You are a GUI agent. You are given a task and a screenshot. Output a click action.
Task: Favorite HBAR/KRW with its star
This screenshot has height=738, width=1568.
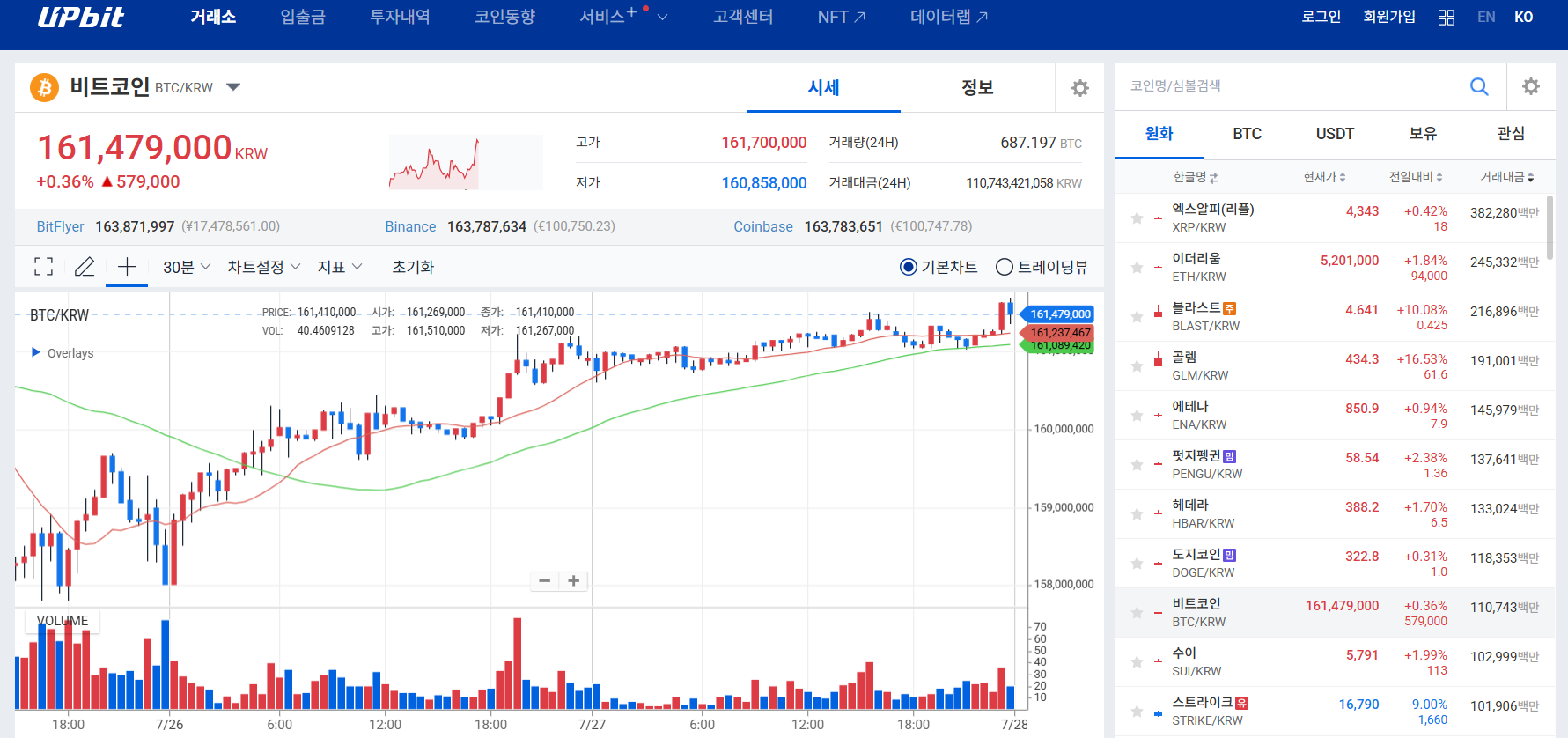(x=1137, y=514)
